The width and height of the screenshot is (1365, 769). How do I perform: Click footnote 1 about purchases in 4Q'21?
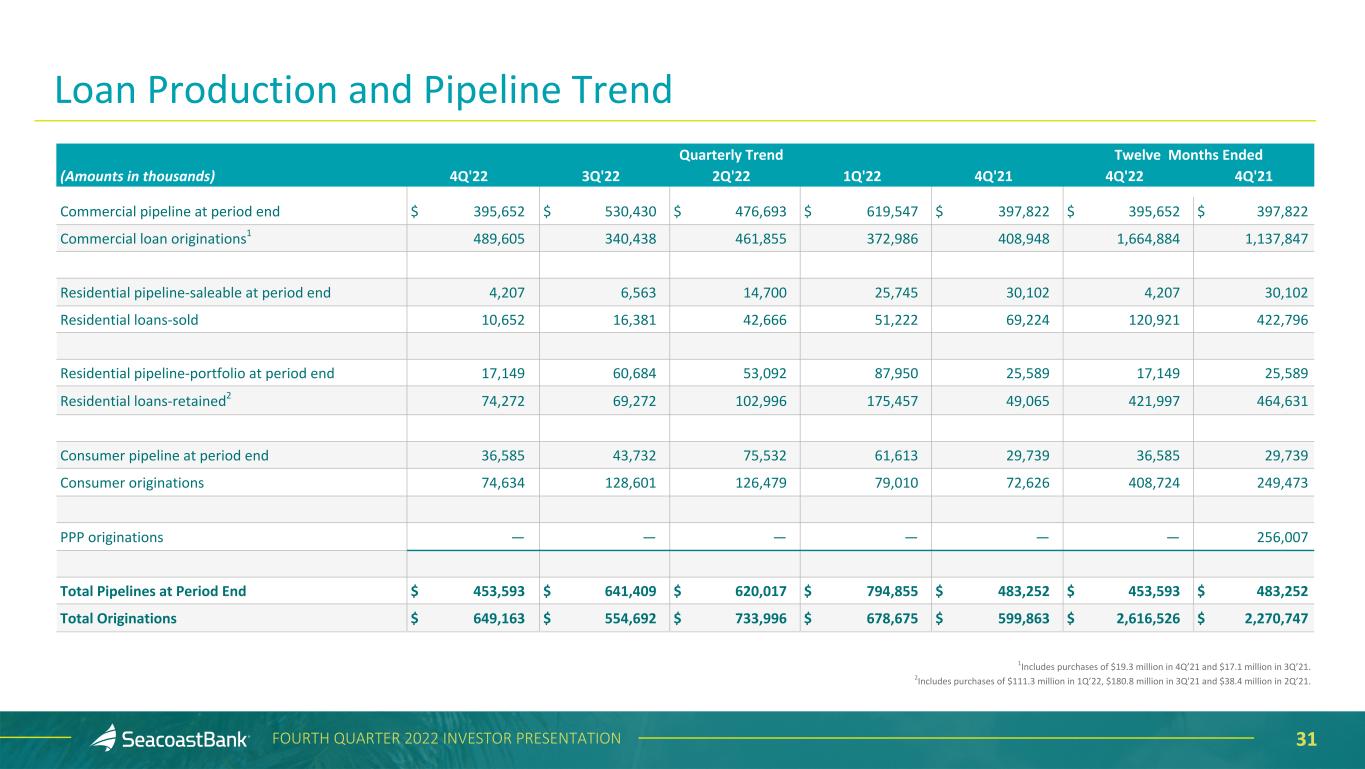[x=1162, y=665]
